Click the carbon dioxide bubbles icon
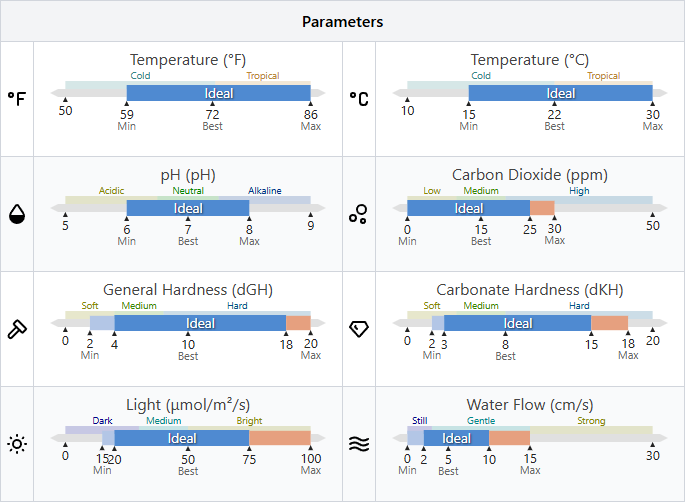The image size is (685, 502). [358, 214]
